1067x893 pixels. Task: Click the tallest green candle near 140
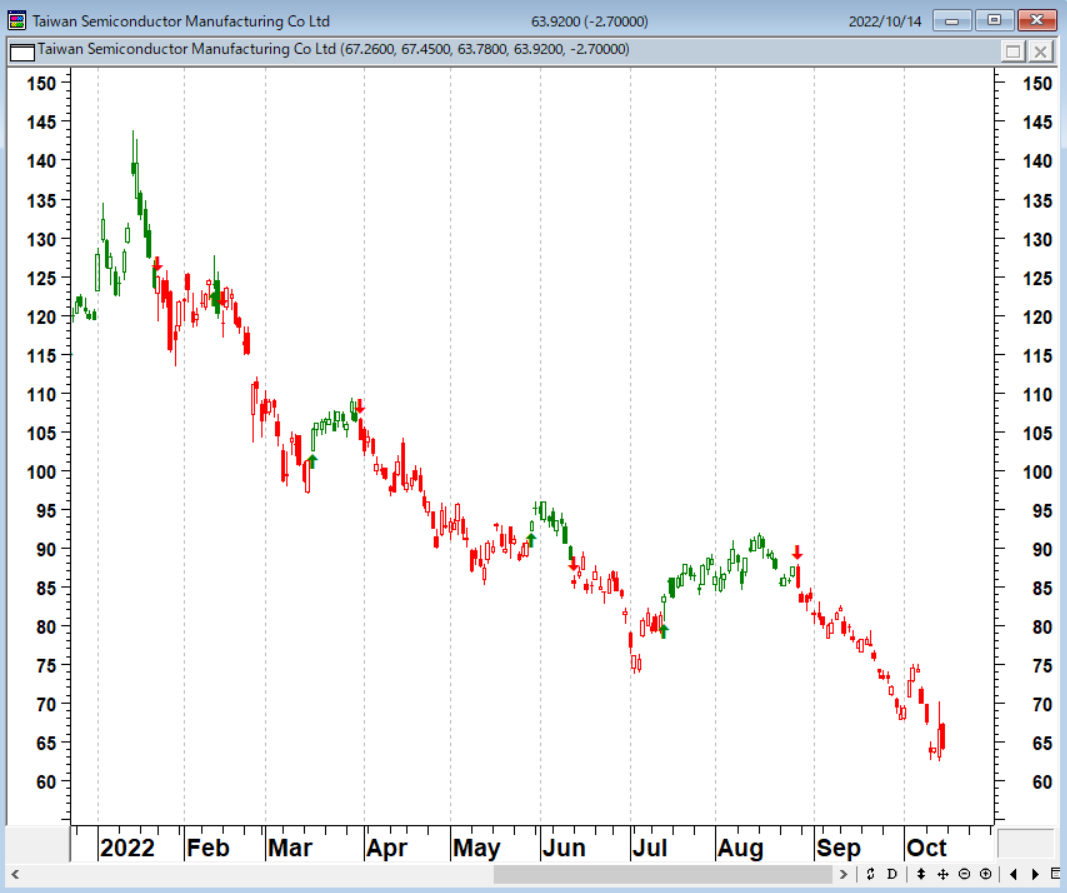(135, 168)
